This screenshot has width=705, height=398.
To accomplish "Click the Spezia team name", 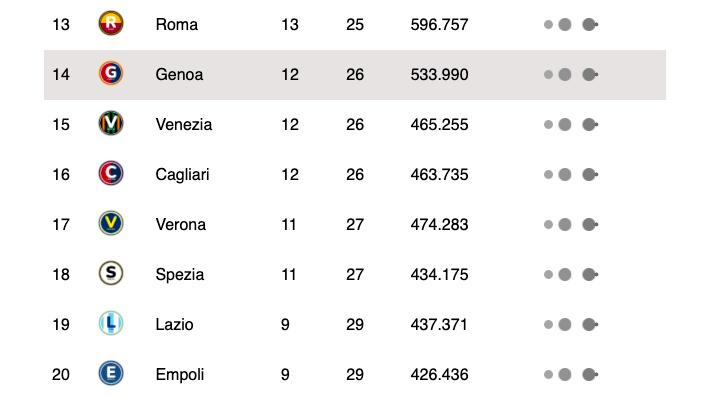I will 179,275.
